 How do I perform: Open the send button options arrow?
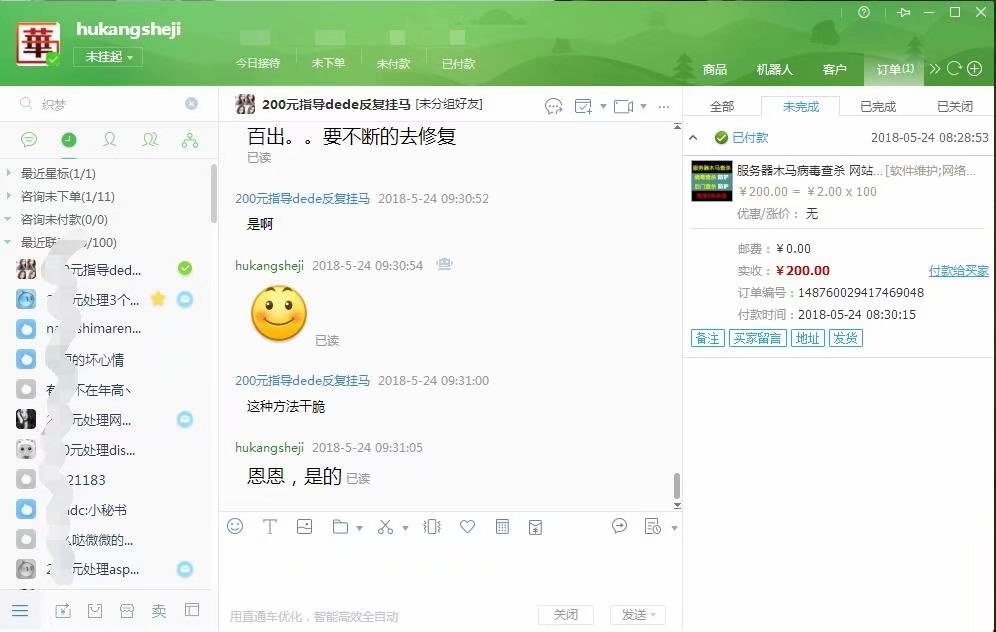tap(654, 615)
